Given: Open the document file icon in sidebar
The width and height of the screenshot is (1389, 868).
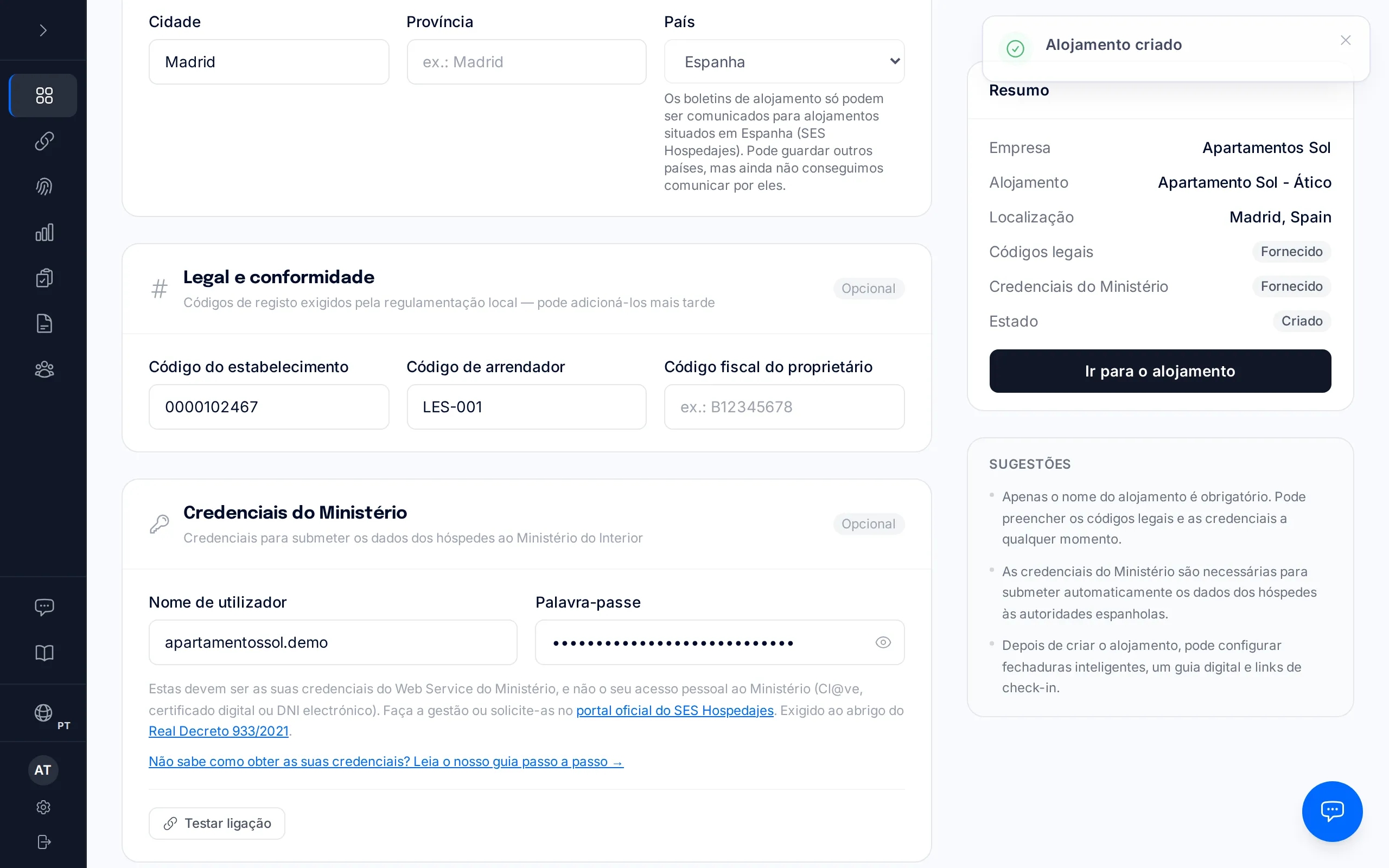Looking at the screenshot, I should (x=43, y=324).
